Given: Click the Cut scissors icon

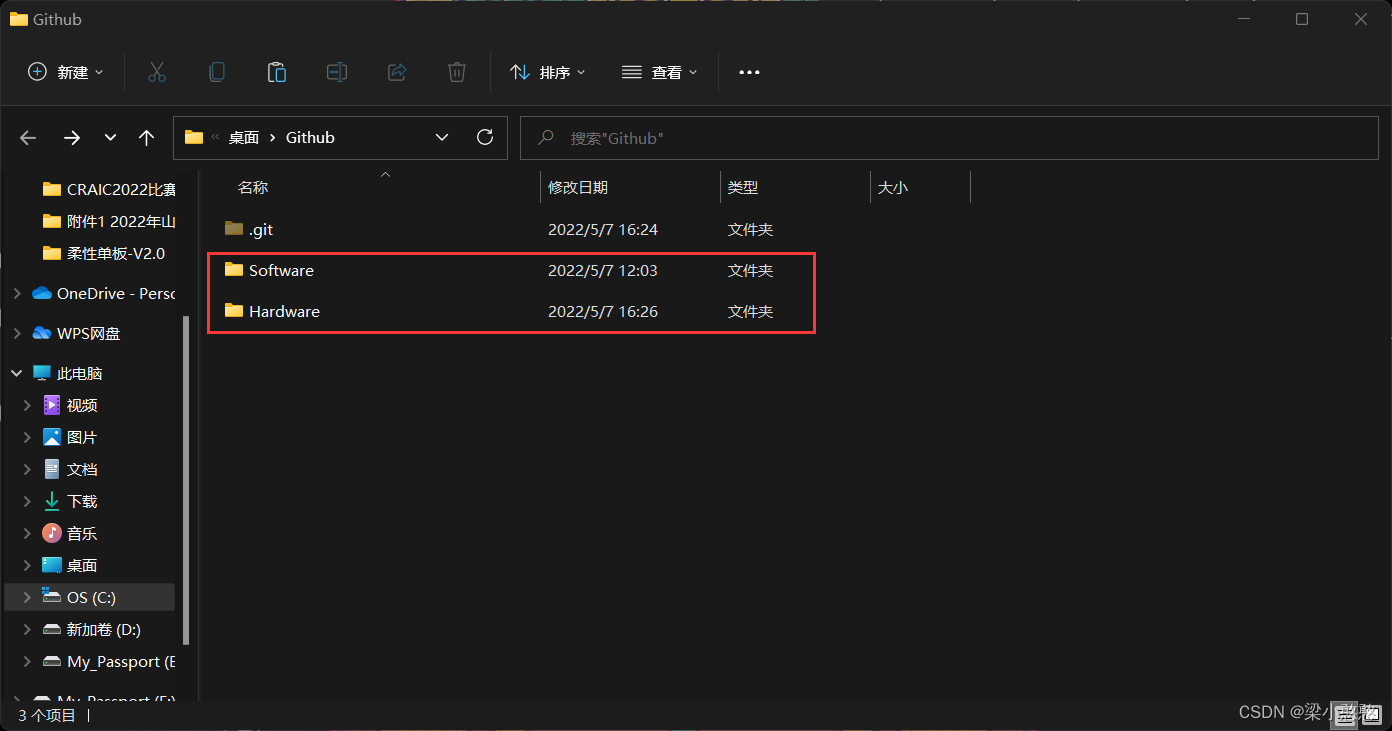Looking at the screenshot, I should (156, 72).
